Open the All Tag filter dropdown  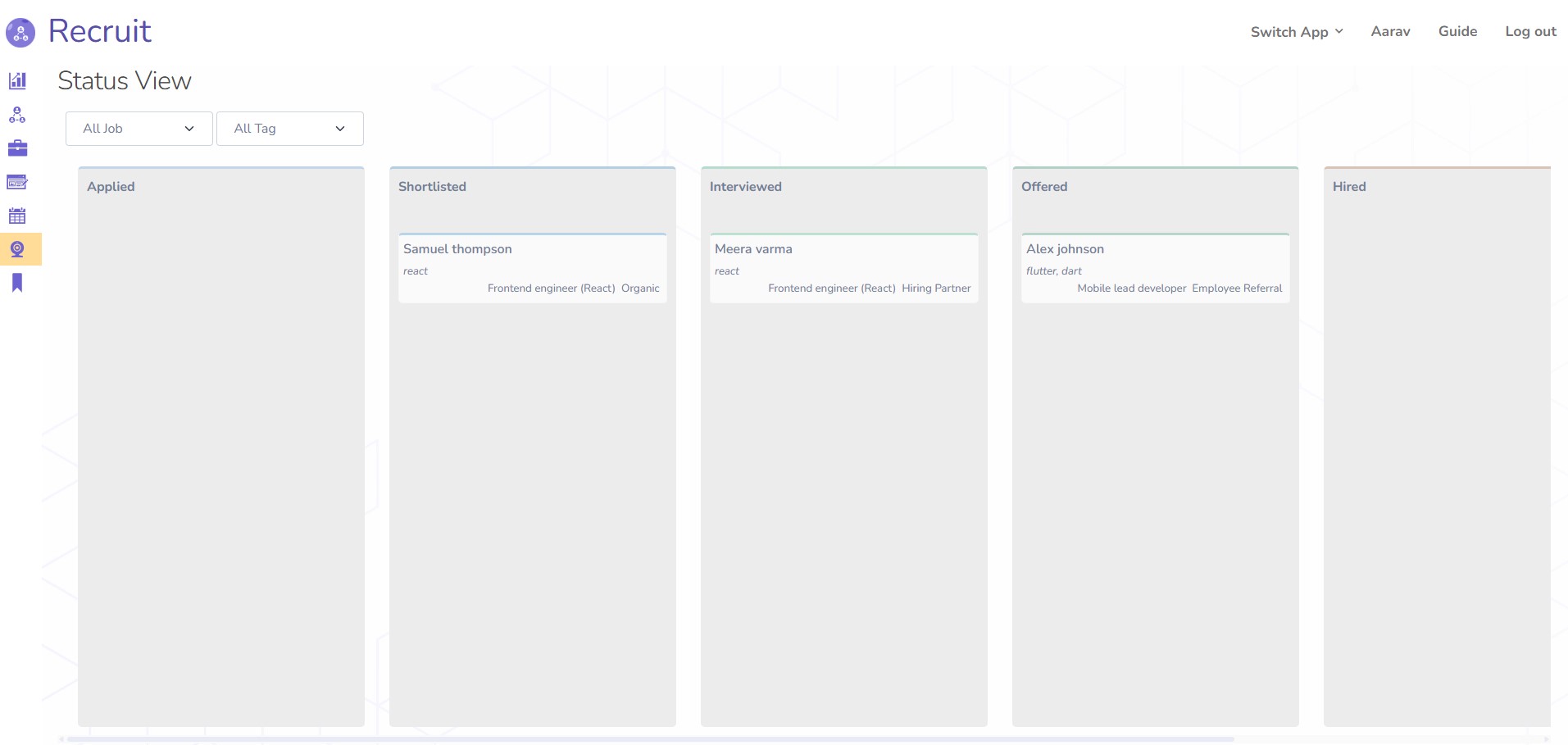click(x=290, y=129)
